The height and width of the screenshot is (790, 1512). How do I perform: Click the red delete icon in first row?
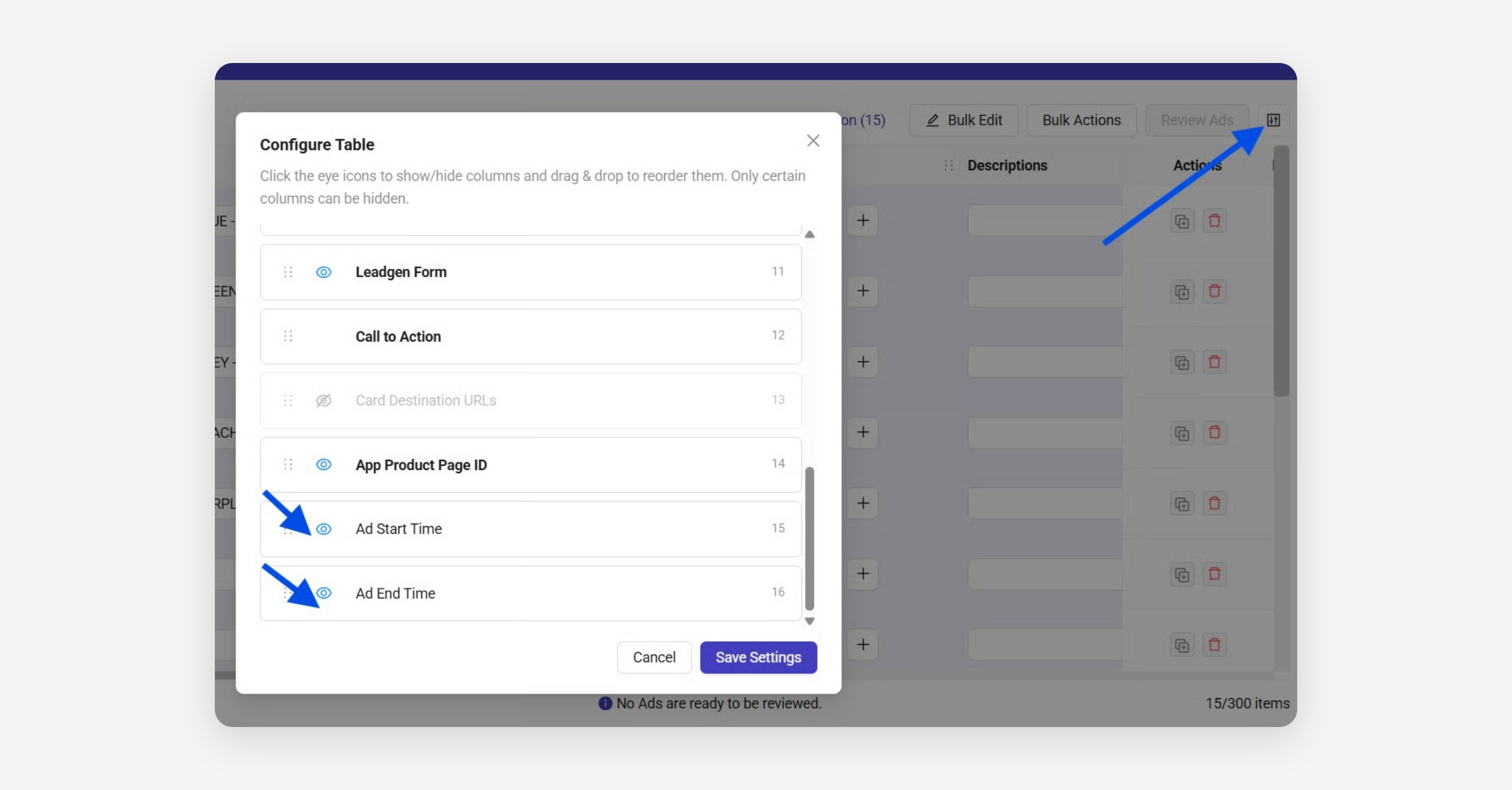(1215, 221)
